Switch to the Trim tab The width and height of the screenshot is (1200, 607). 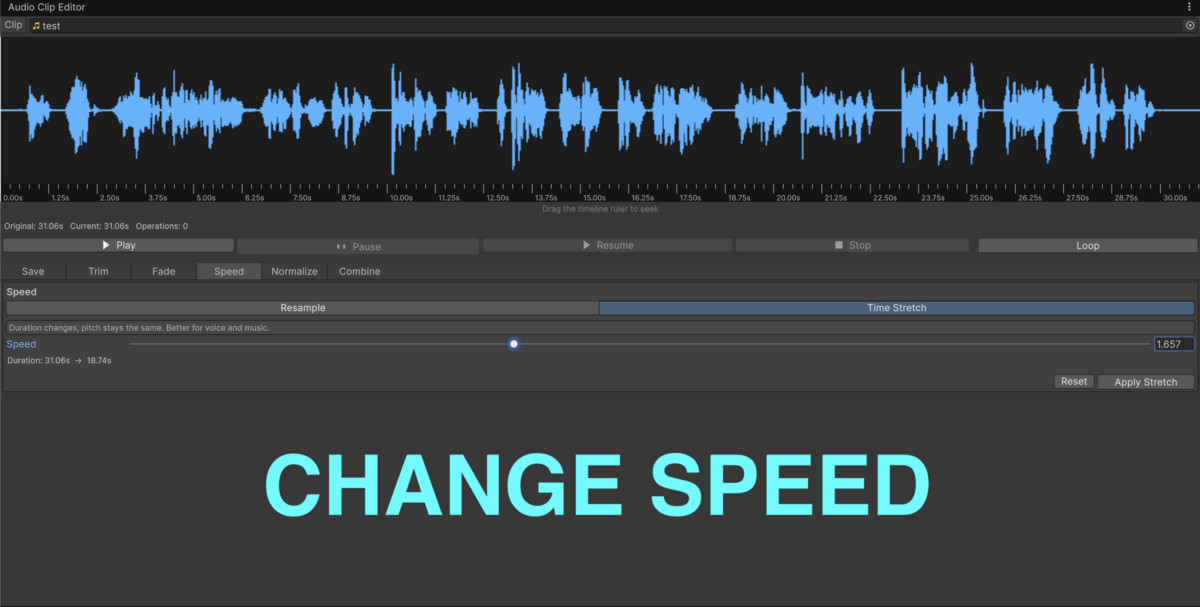(x=98, y=271)
